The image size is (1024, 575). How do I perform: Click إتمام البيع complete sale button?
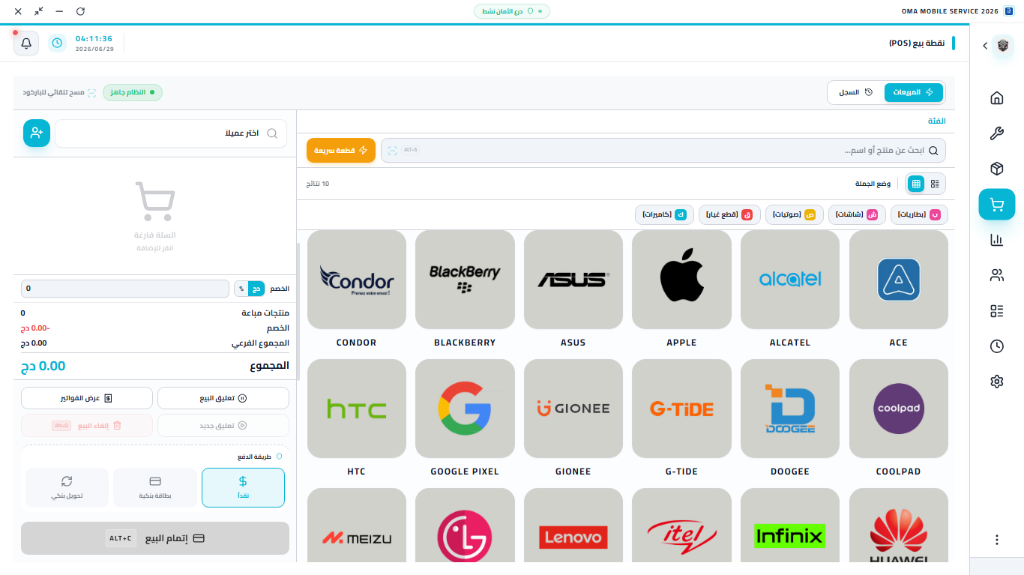155,538
